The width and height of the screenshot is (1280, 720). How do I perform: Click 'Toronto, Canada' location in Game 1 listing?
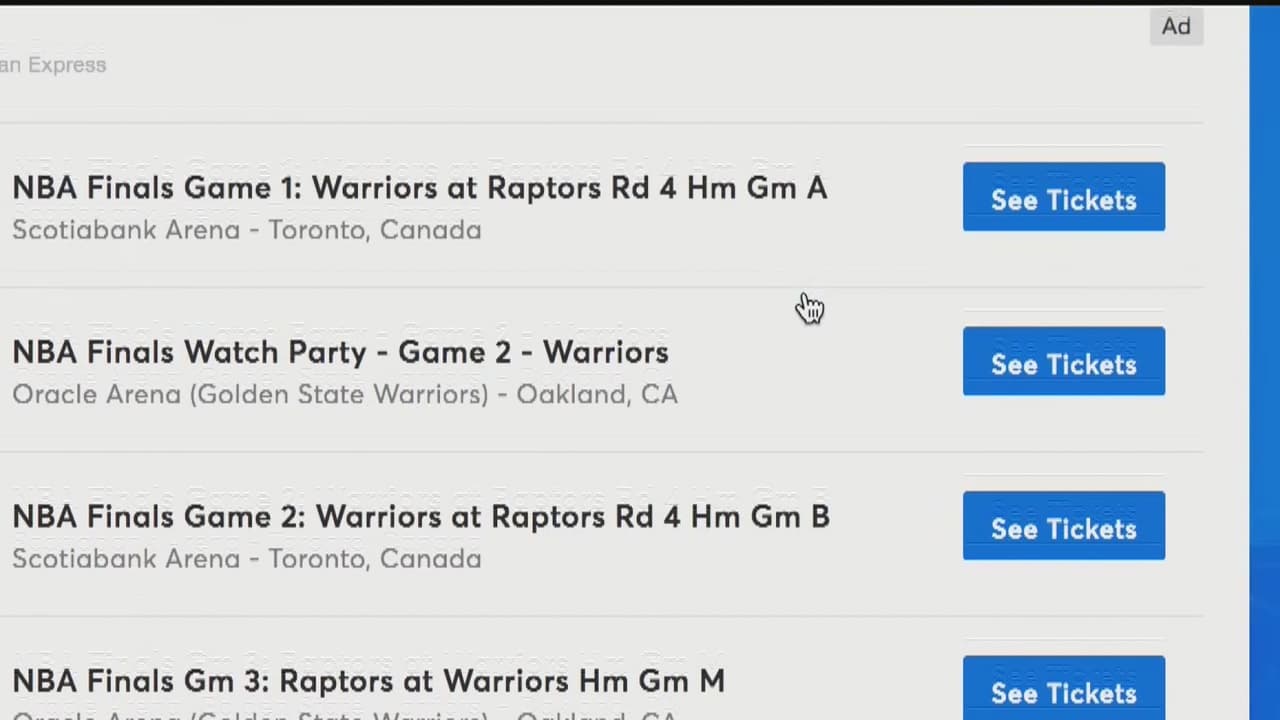375,230
